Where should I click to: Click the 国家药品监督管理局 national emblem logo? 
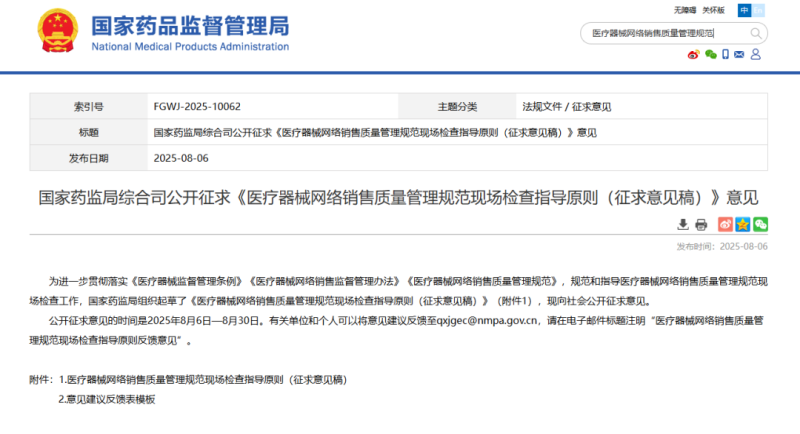point(58,33)
